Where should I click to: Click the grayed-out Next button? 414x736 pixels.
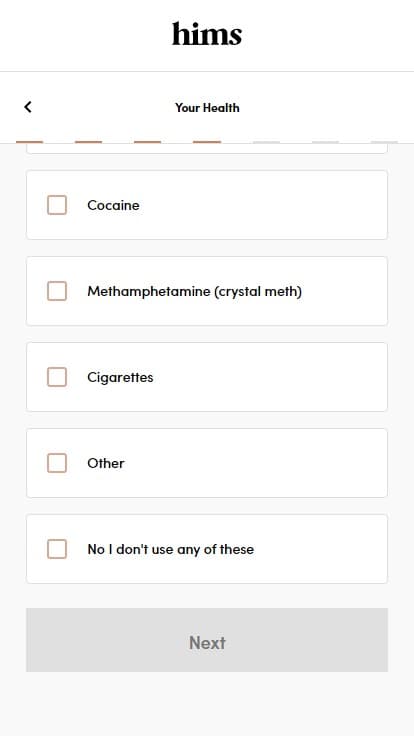pyautogui.click(x=207, y=640)
